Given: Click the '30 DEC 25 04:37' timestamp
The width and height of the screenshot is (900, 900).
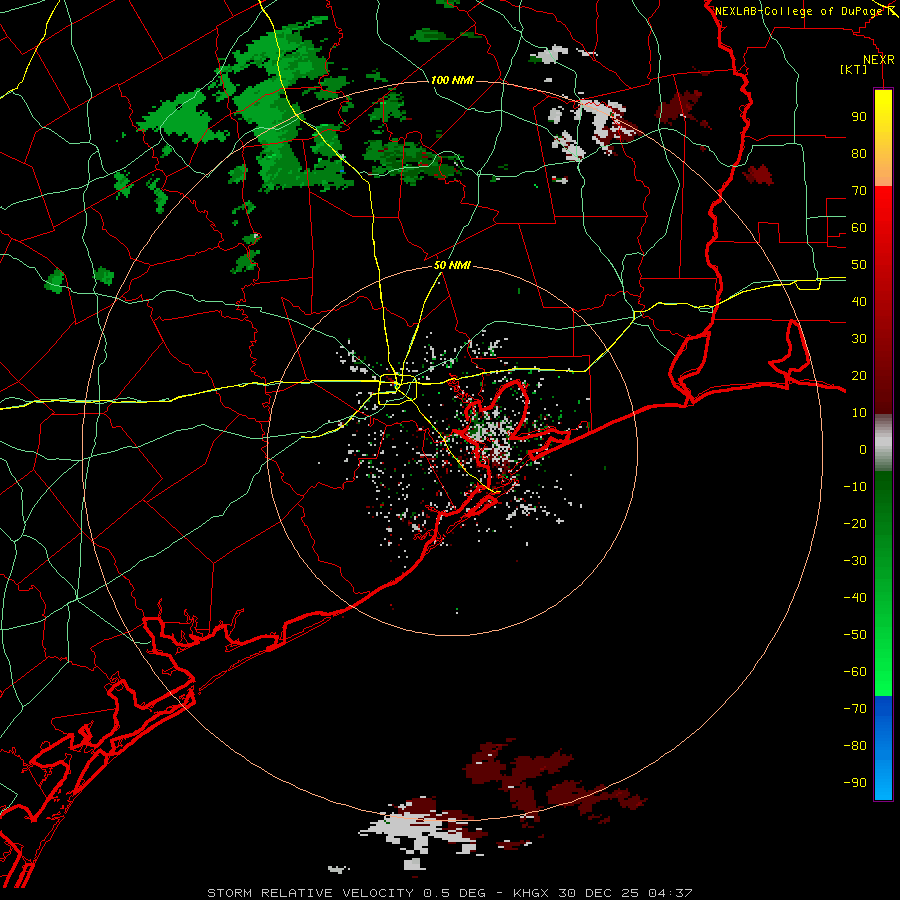Looking at the screenshot, I should click(x=624, y=893).
